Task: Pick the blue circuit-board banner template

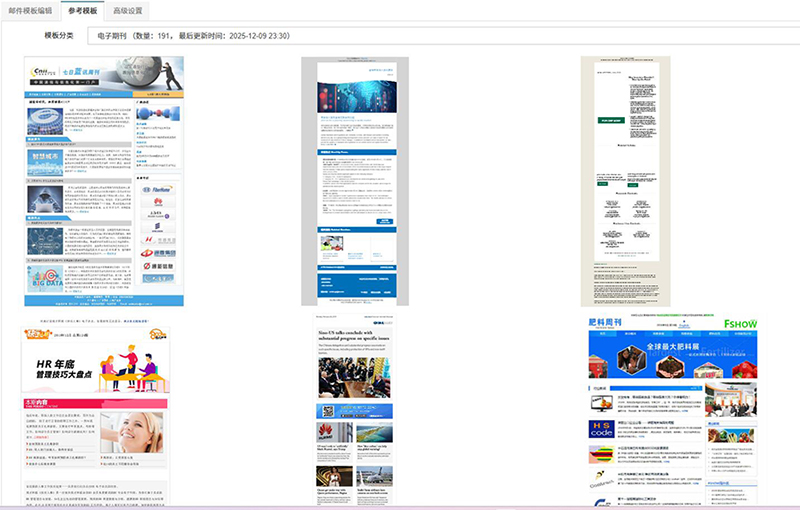Action: pyautogui.click(x=355, y=180)
